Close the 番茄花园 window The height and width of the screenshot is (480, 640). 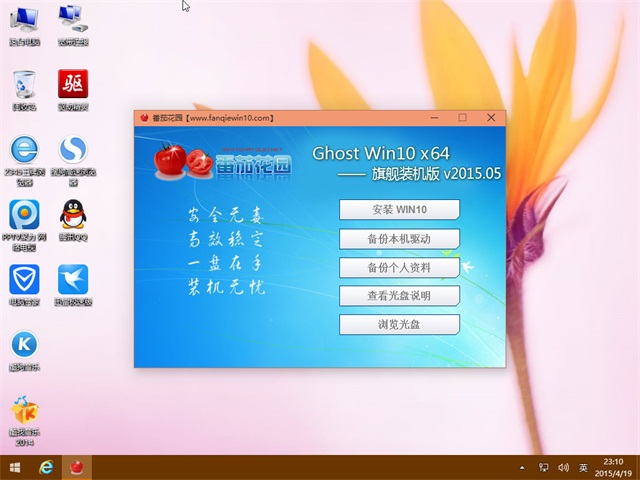(x=491, y=118)
